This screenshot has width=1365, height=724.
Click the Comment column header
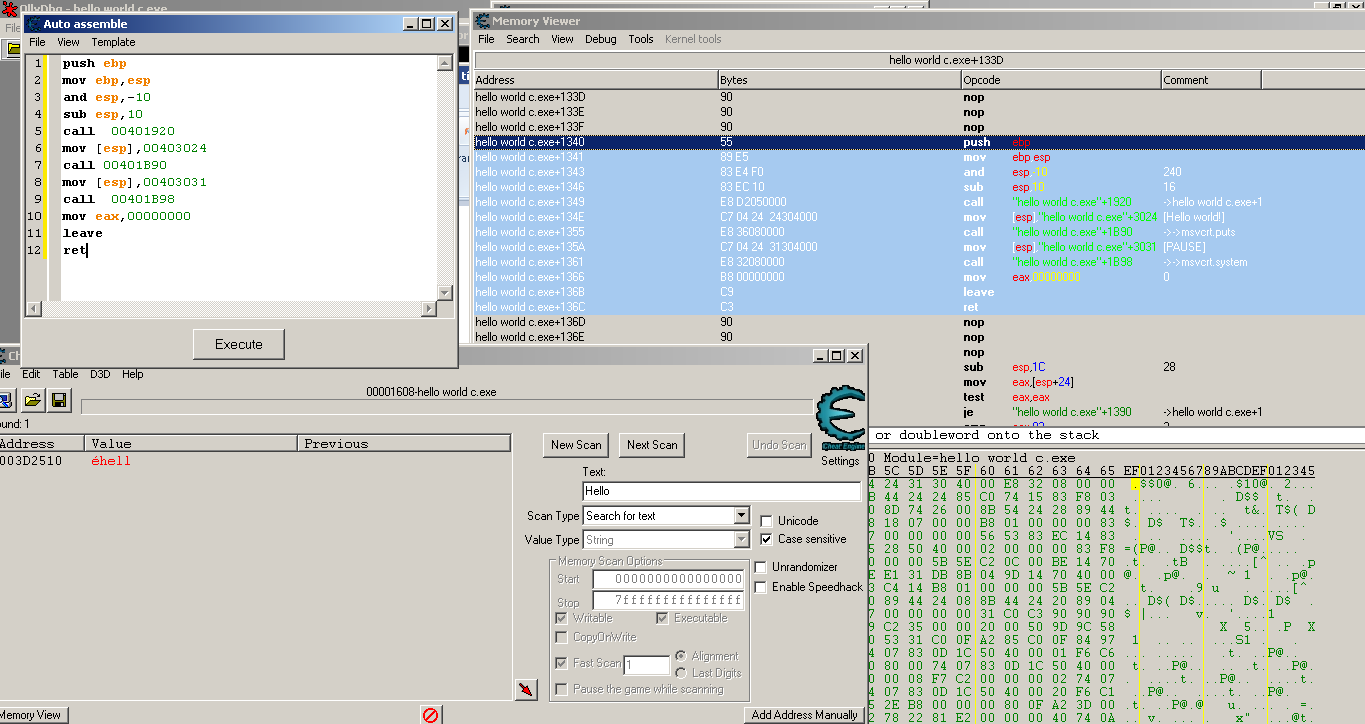(1211, 80)
